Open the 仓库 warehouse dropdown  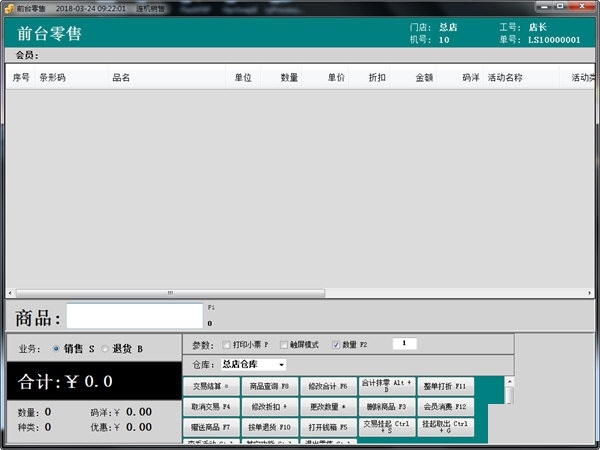[x=281, y=365]
